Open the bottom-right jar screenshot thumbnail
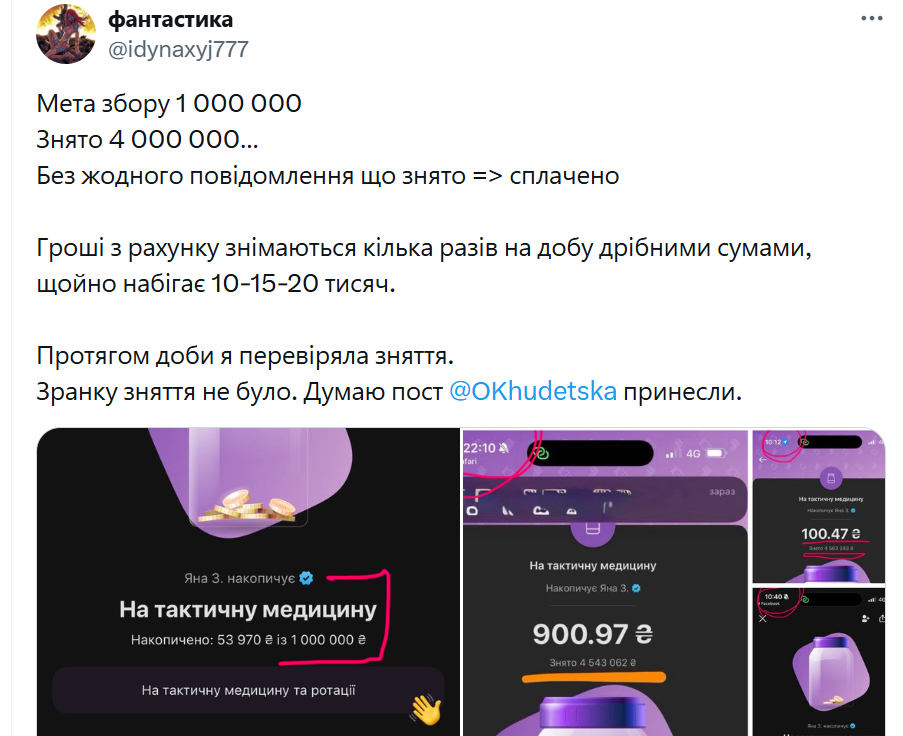The image size is (903, 736). pos(818,662)
